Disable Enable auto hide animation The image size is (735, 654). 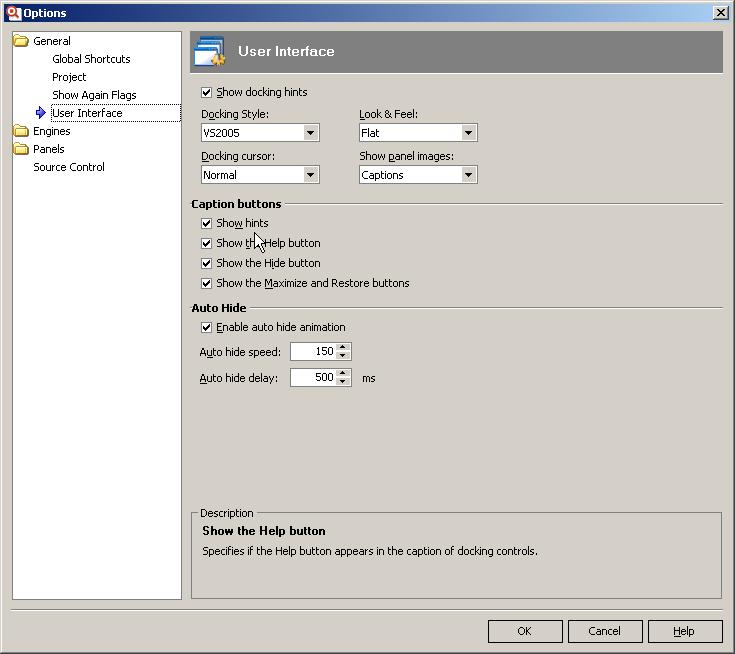pyautogui.click(x=207, y=328)
